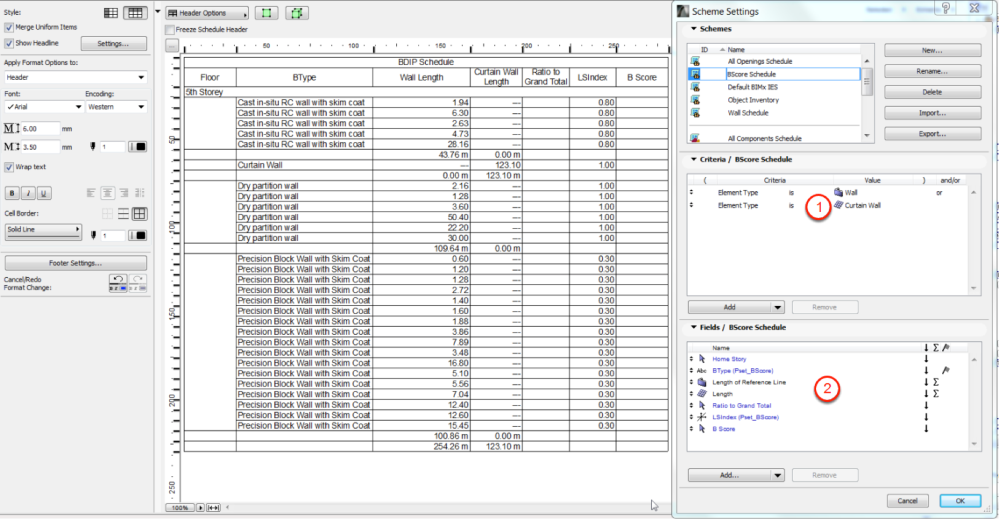Click the undo format change arrow
The image size is (999, 519).
(117, 279)
